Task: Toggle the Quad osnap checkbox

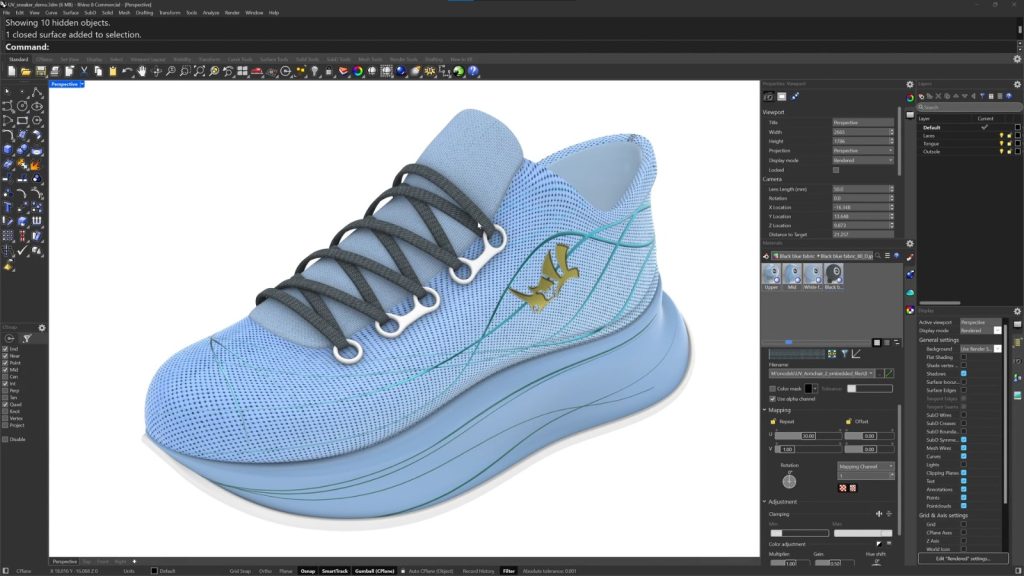Action: point(5,404)
